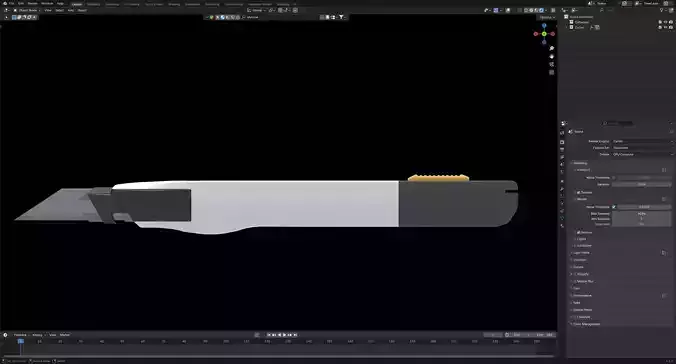
Task: Open the Device dropdown
Action: [x=642, y=154]
